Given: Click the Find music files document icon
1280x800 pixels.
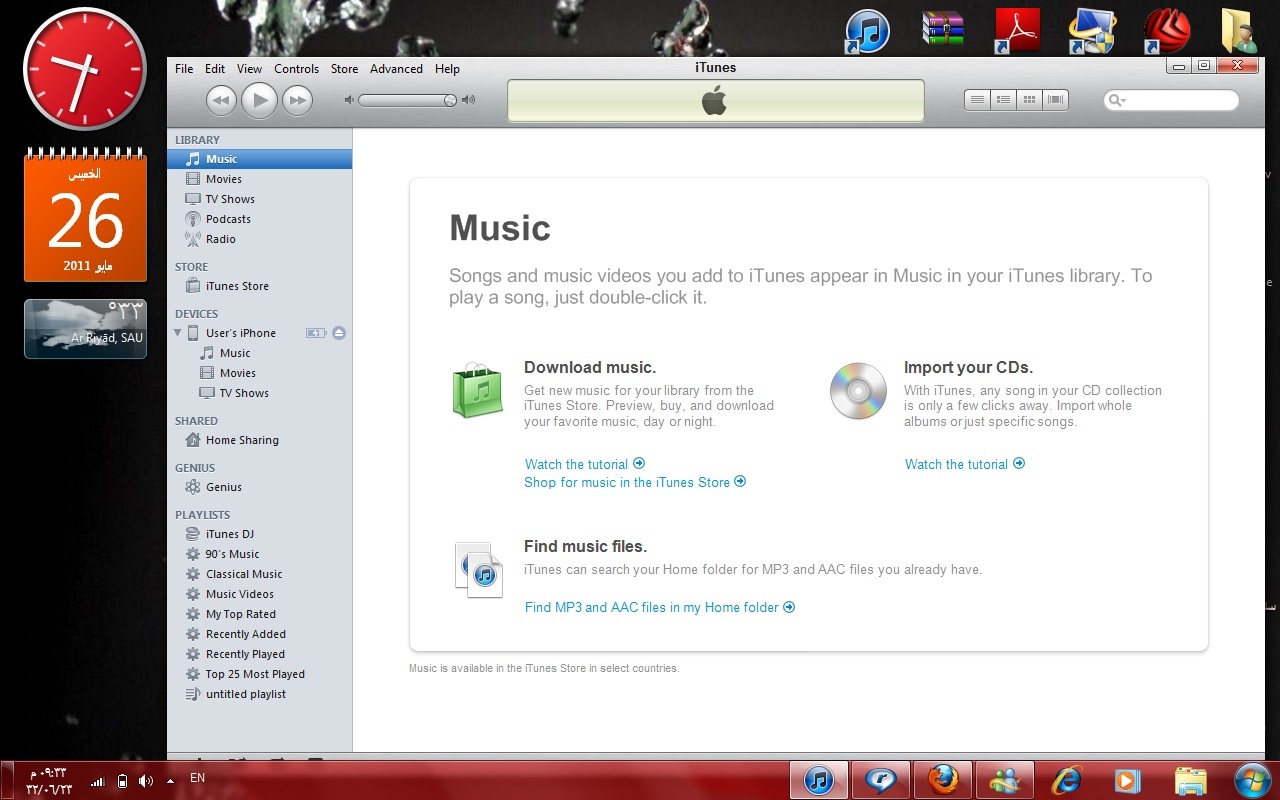Looking at the screenshot, I should (x=478, y=570).
